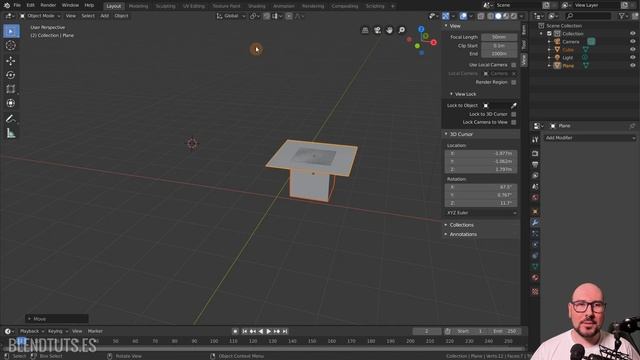Select the Move tool
The height and width of the screenshot is (360, 640).
click(11, 61)
